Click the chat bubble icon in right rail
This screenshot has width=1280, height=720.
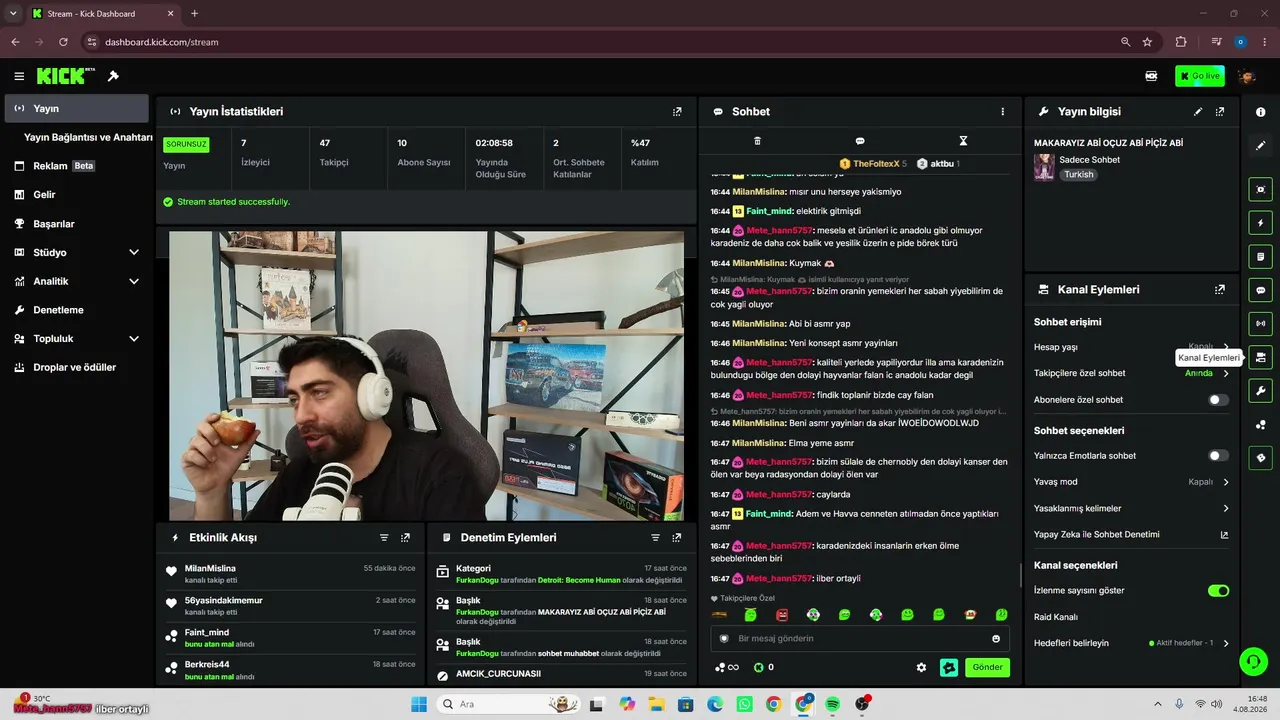pyautogui.click(x=1260, y=290)
